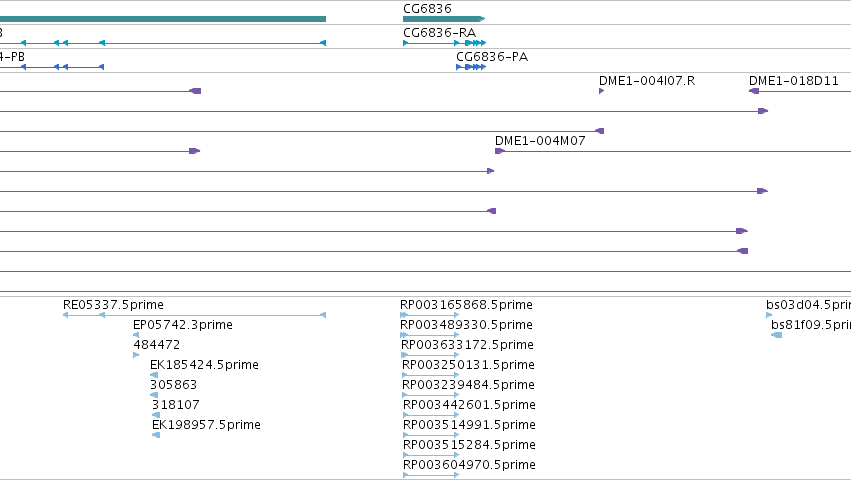Select the bs03d04.5prime arrow glyph

[769, 315]
